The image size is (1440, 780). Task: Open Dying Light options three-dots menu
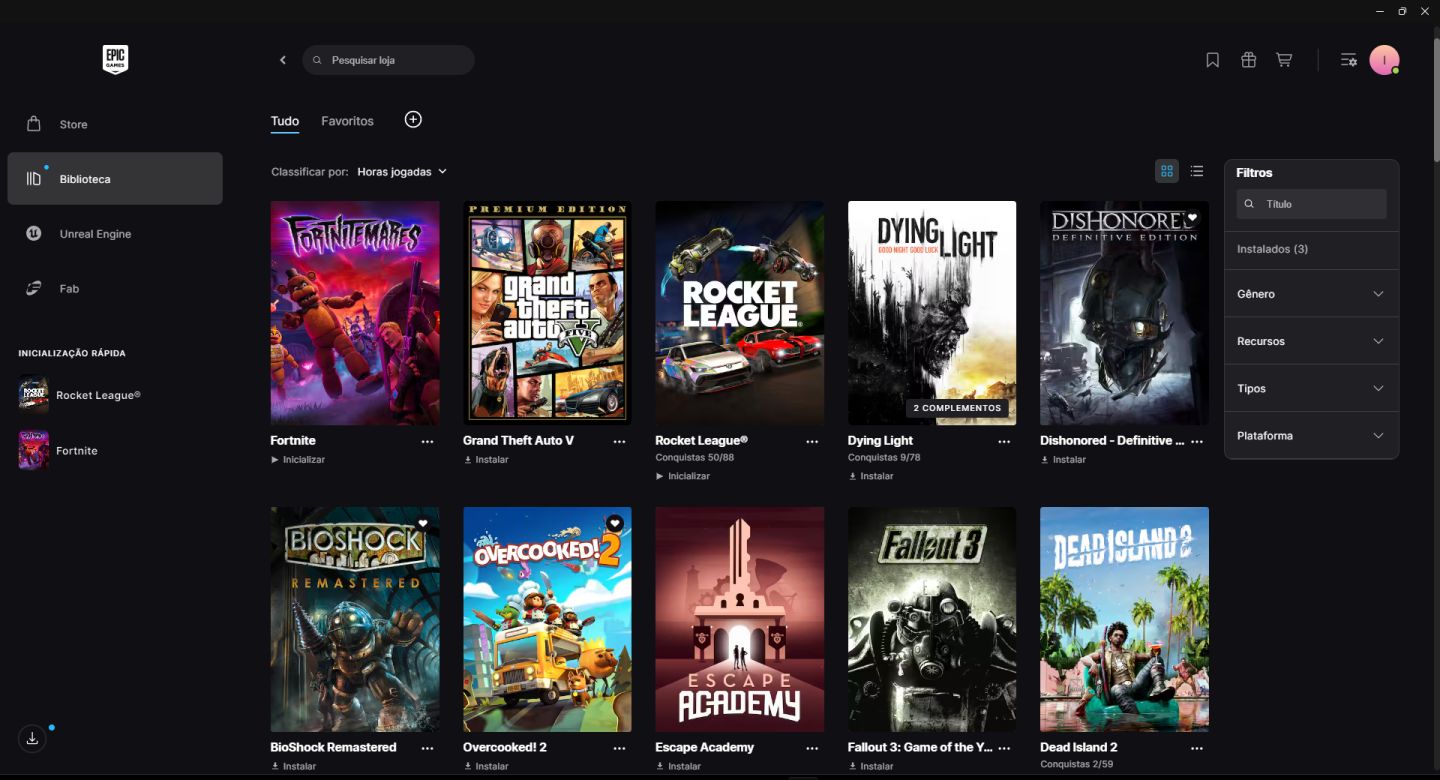(x=1004, y=441)
